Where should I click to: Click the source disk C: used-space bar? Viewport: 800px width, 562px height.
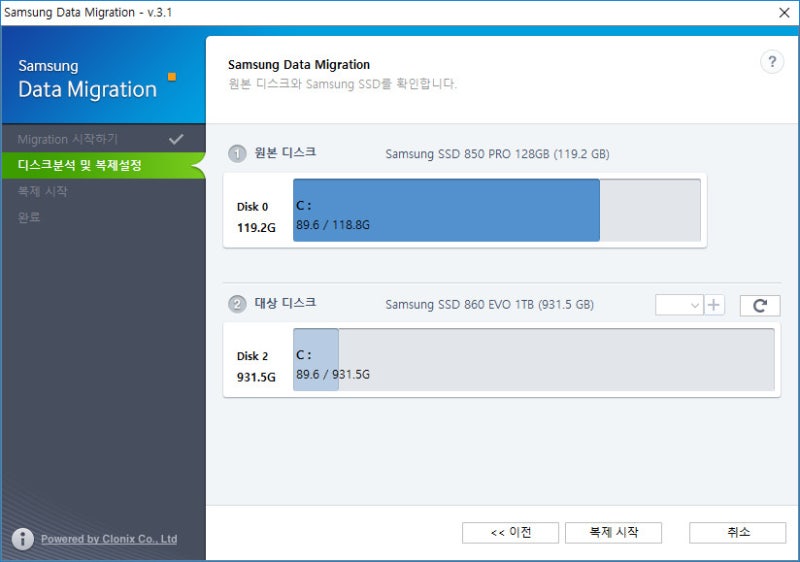(x=446, y=210)
